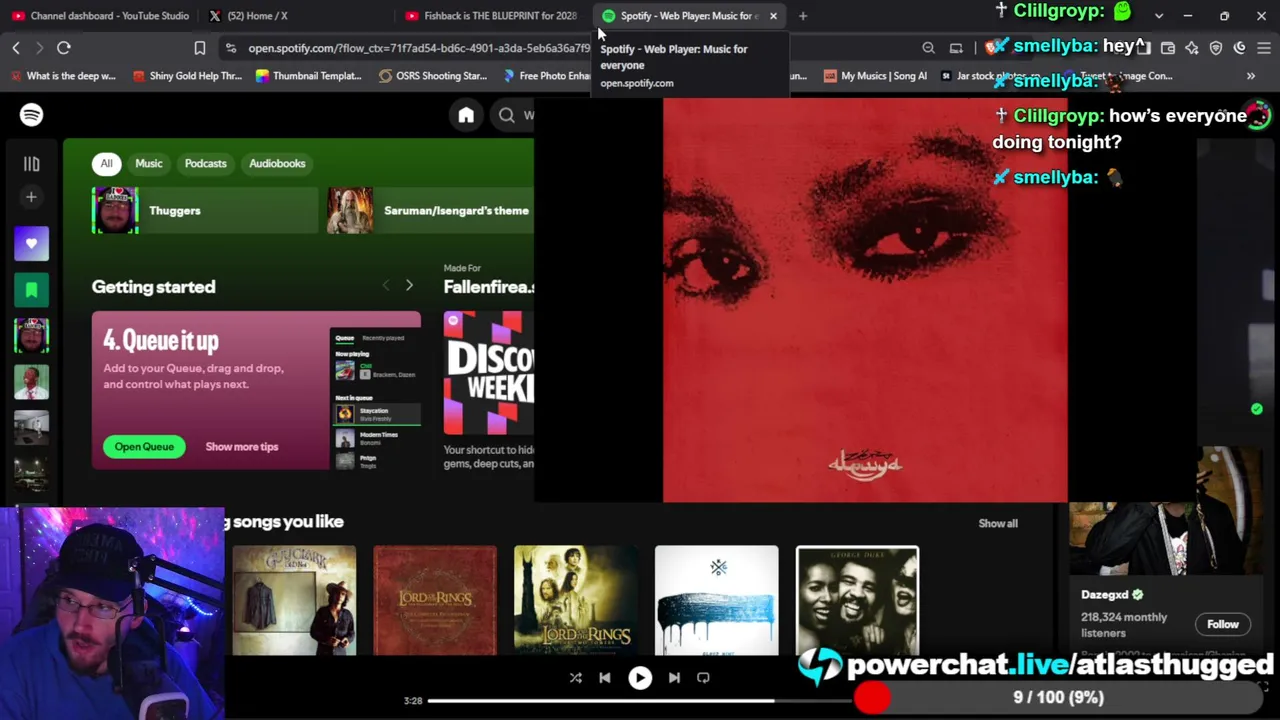Viewport: 1280px width, 720px height.
Task: Open the Leo AI sparkle icon
Action: coord(1192,48)
